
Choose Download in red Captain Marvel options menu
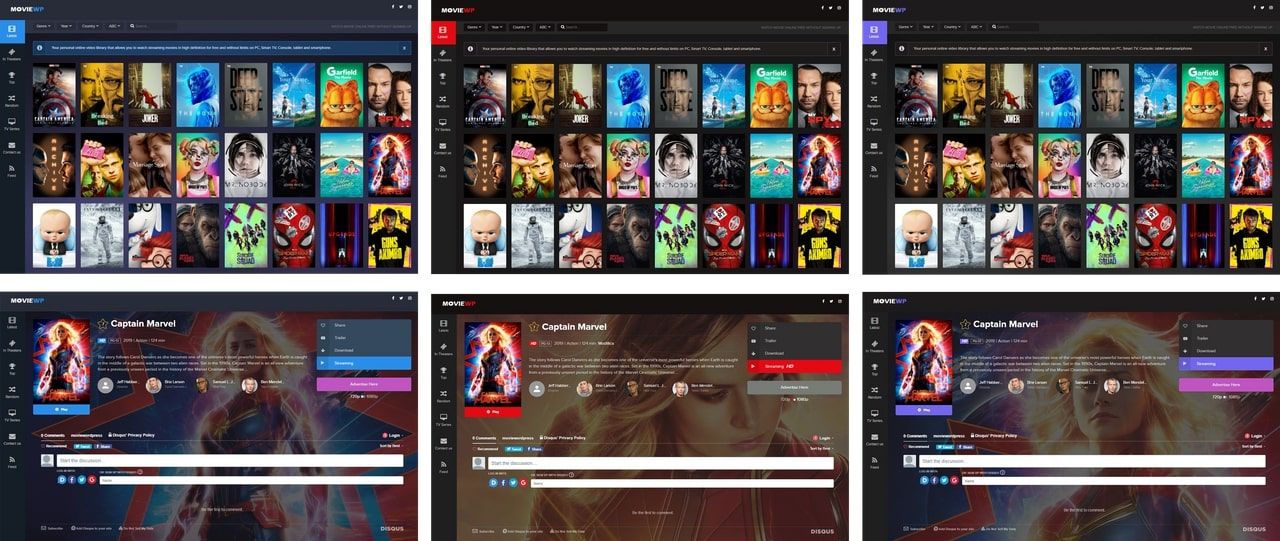tap(795, 353)
